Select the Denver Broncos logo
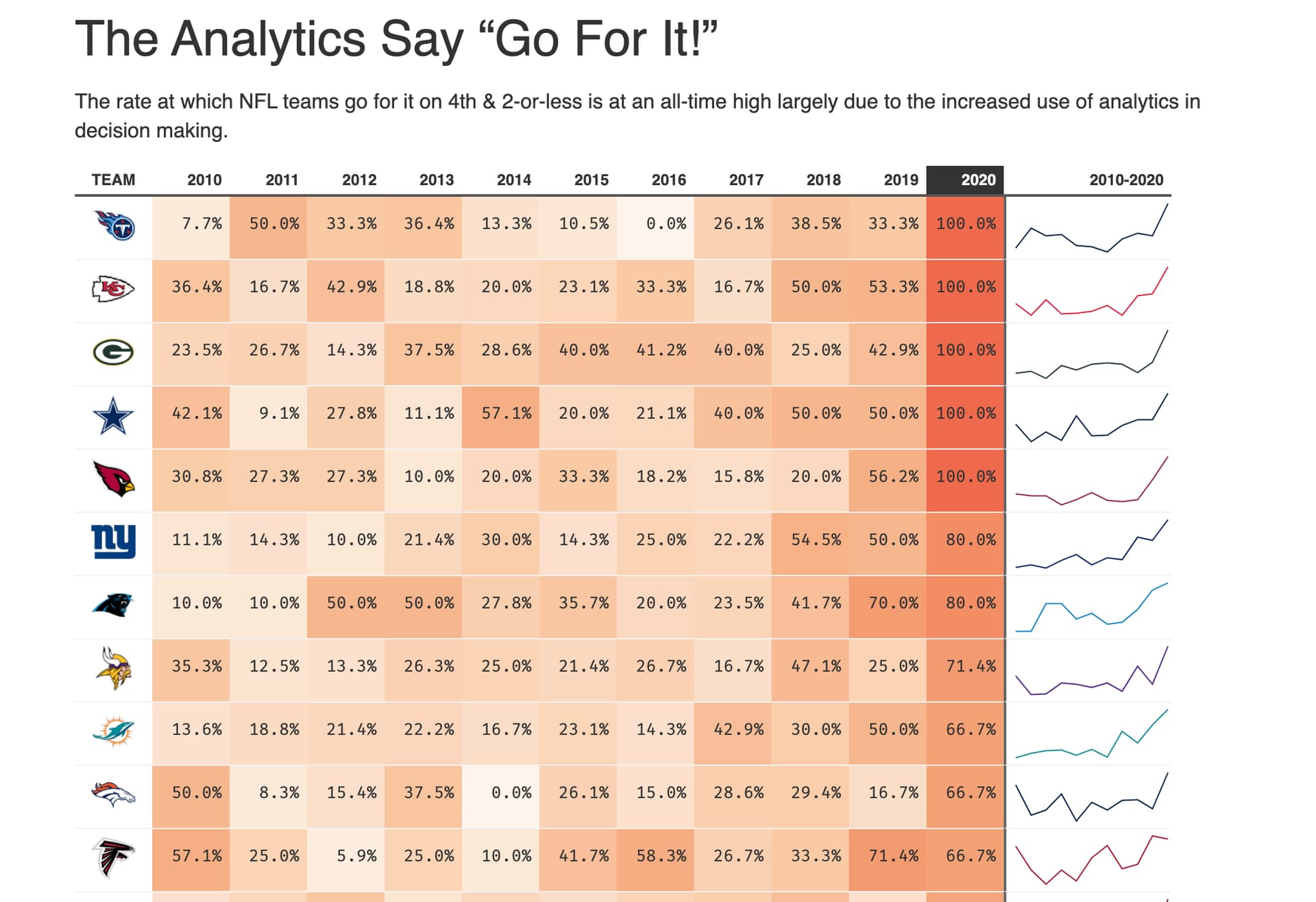This screenshot has height=902, width=1316. click(x=113, y=794)
